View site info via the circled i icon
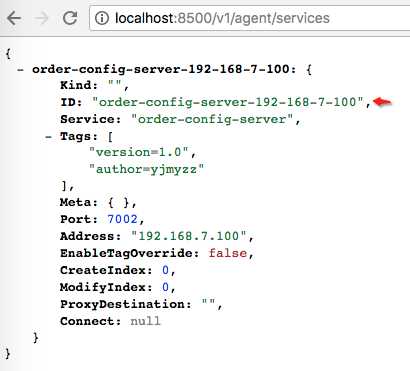This screenshot has width=410, height=371. 102,18
